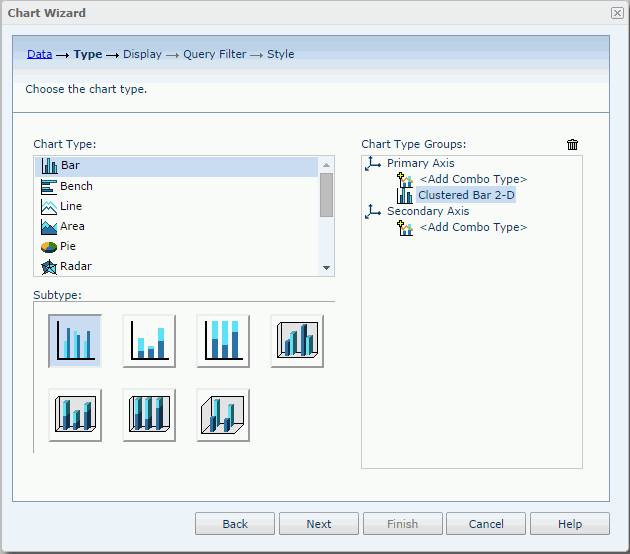Go to the Data step link

[39, 54]
